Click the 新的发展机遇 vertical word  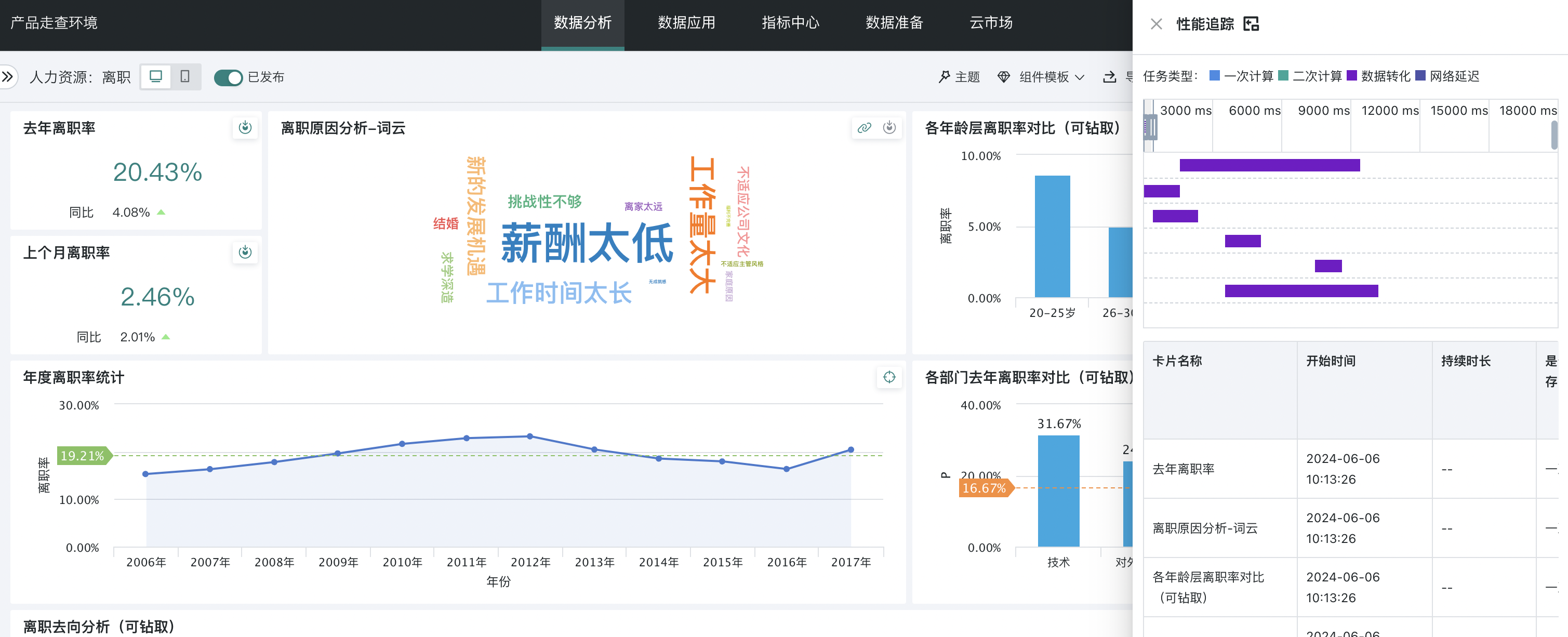(475, 216)
